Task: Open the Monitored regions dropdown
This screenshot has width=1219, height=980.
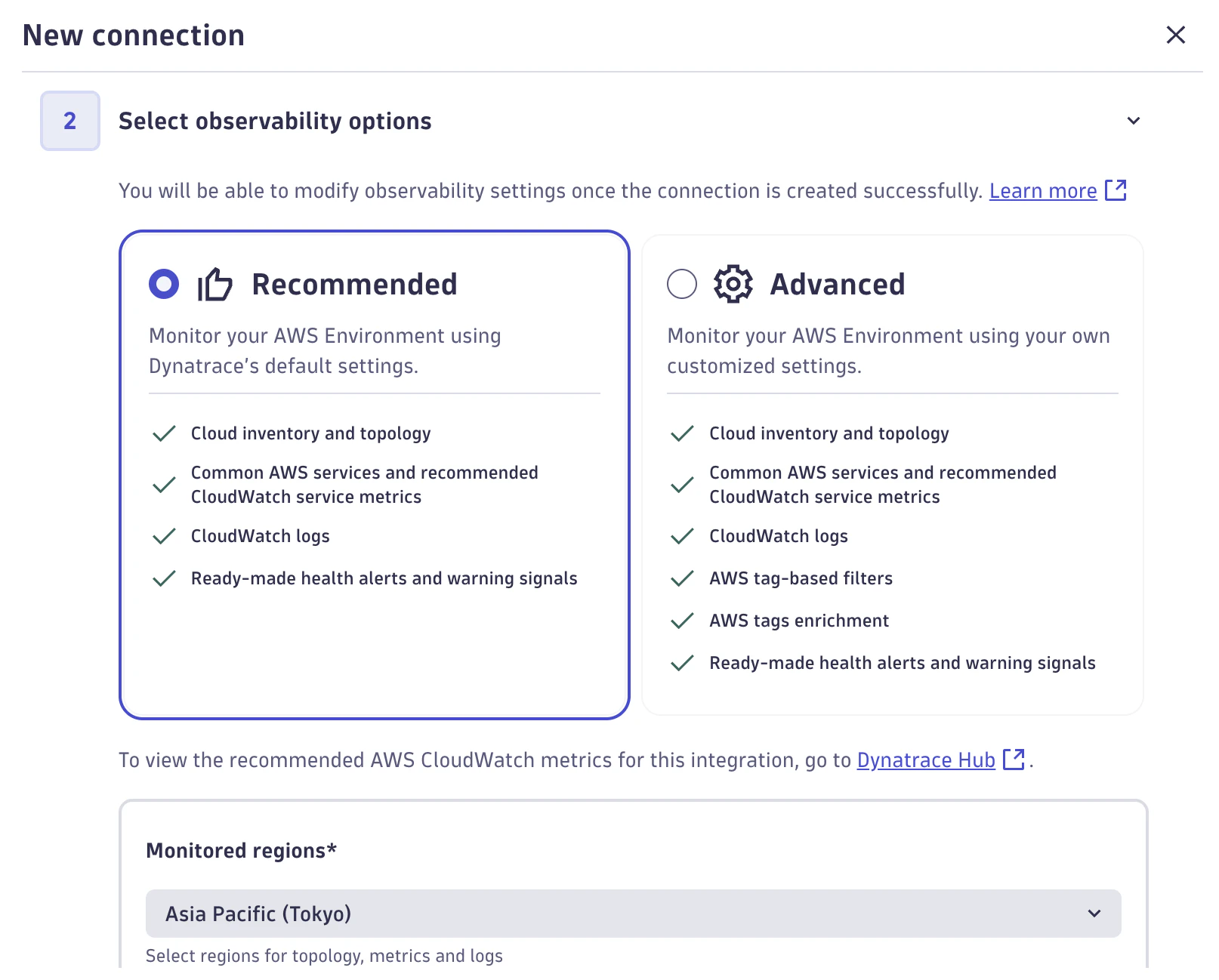Action: click(x=633, y=914)
